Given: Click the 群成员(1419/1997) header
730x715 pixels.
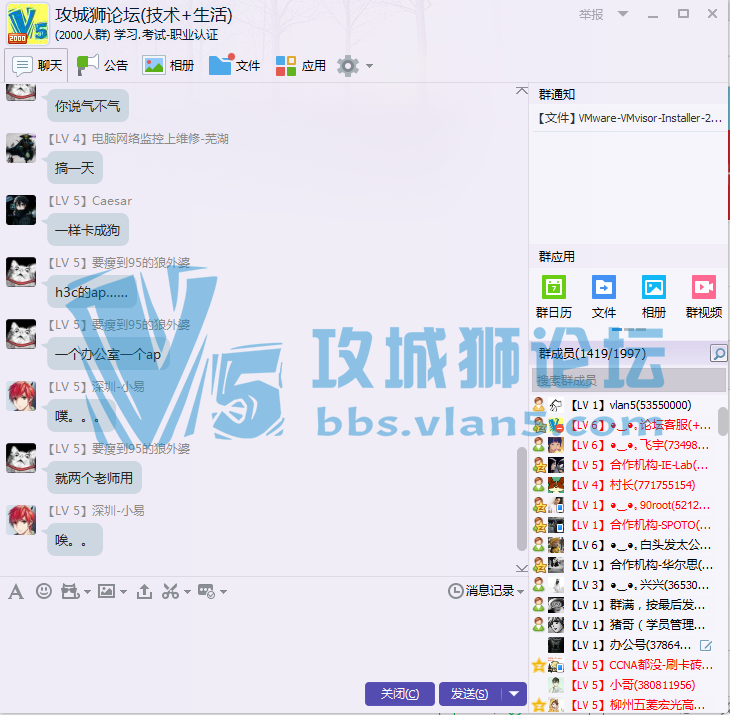Looking at the screenshot, I should 592,354.
